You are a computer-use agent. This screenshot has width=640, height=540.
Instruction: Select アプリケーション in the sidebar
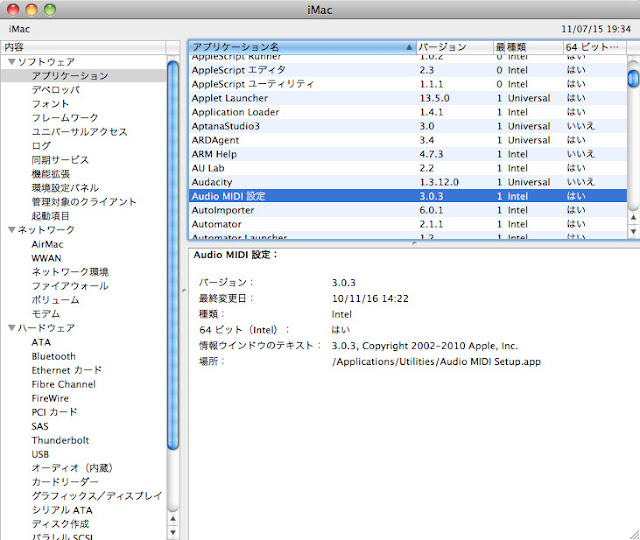point(70,76)
